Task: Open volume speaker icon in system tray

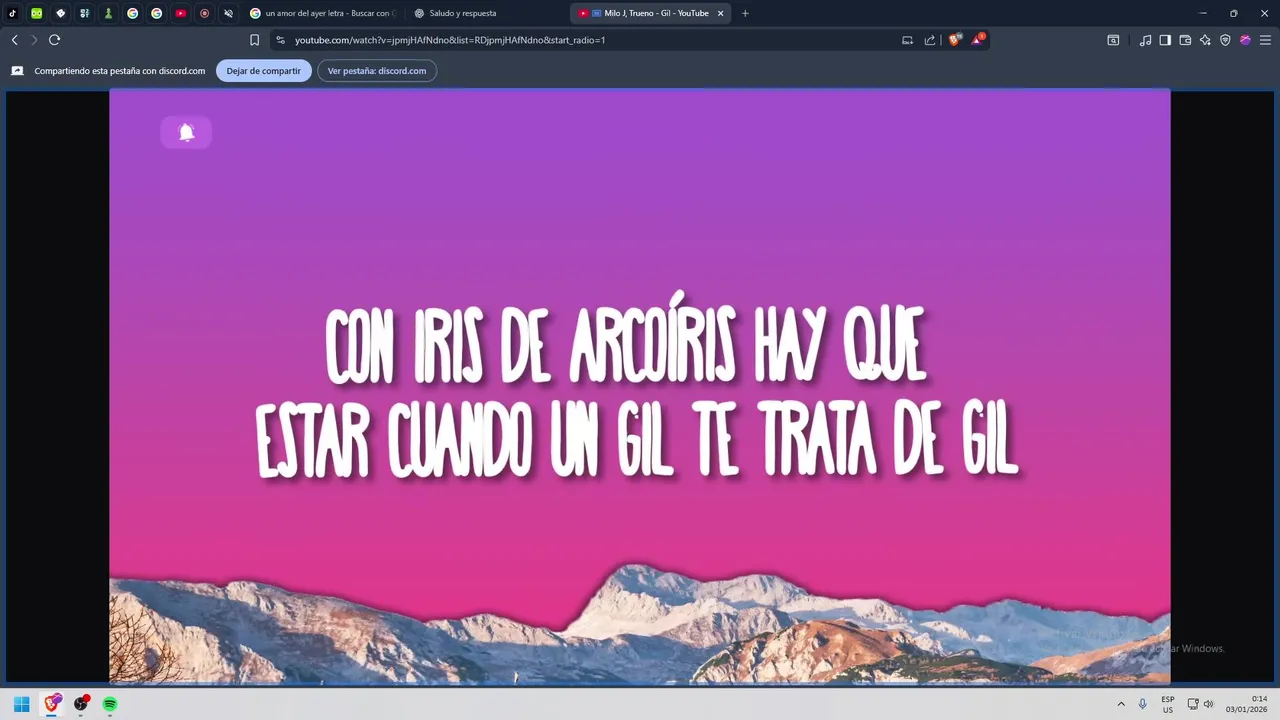Action: point(1208,704)
